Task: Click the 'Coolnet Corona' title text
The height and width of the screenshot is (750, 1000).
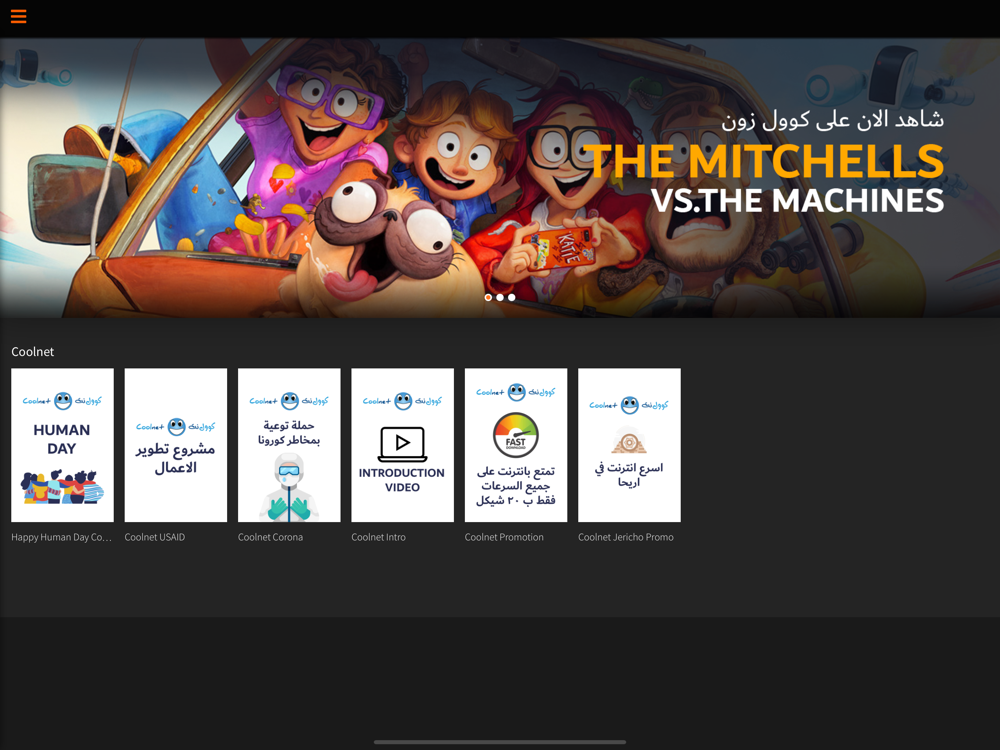Action: pyautogui.click(x=270, y=537)
